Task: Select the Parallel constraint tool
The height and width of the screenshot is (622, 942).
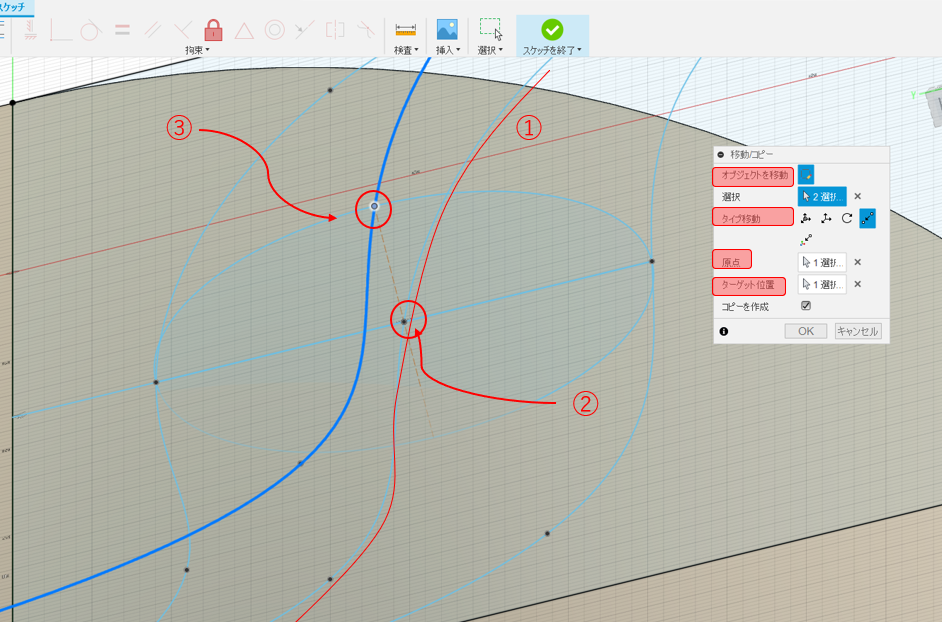Action: click(x=153, y=30)
